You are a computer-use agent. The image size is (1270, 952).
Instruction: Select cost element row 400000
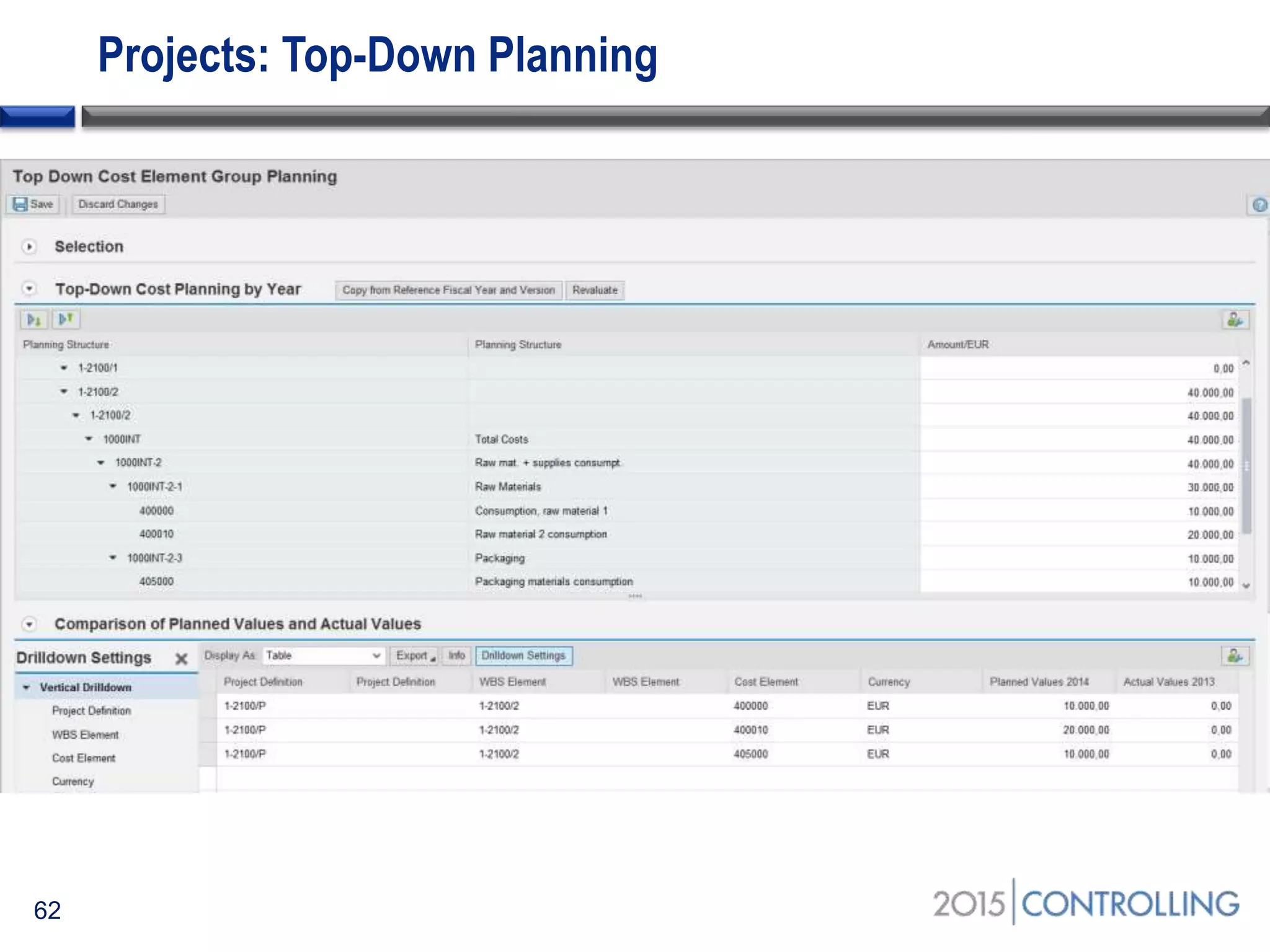pyautogui.click(x=156, y=511)
